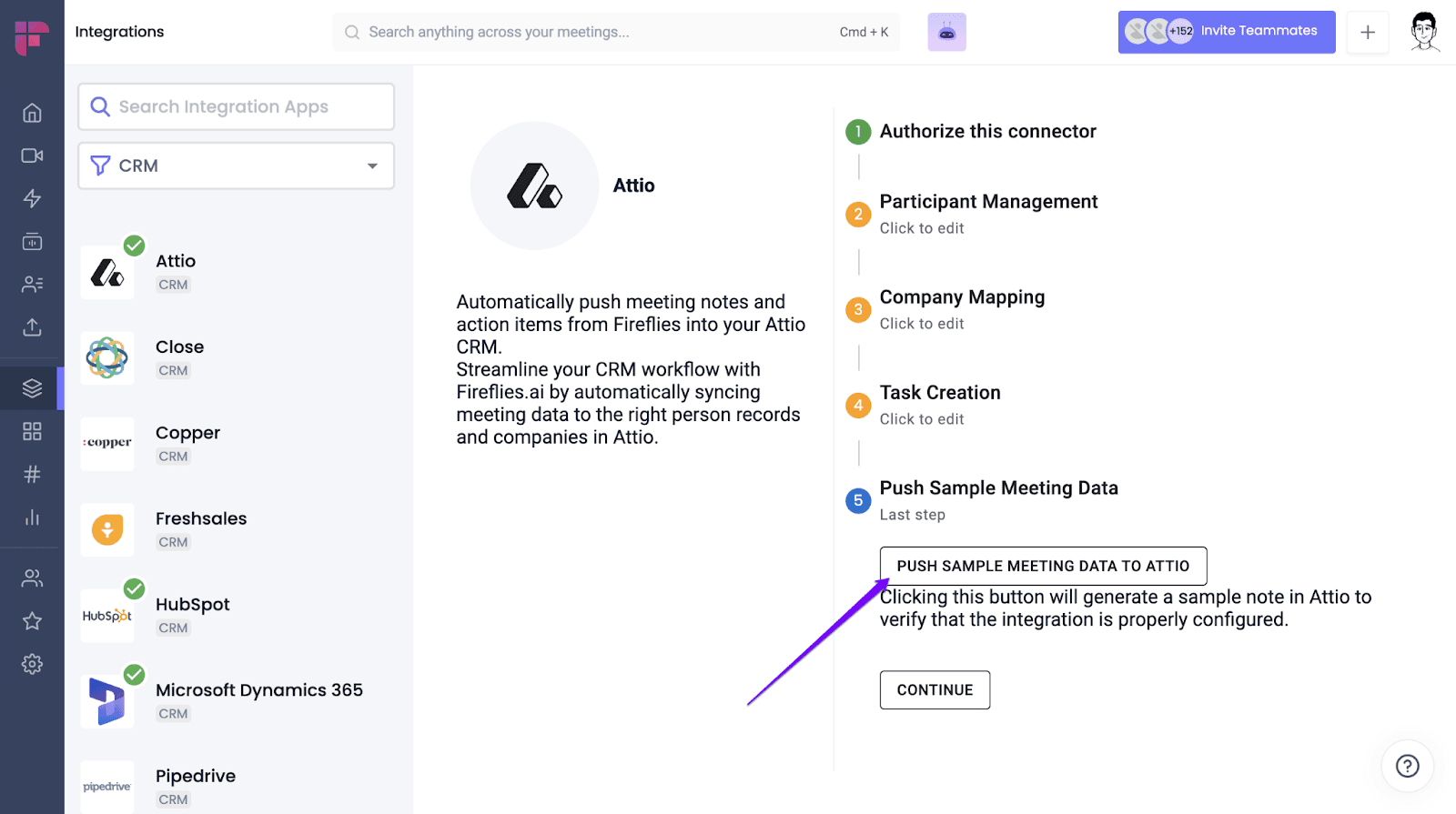Image resolution: width=1456 pixels, height=814 pixels.
Task: Open the settings gear icon
Action: [32, 664]
